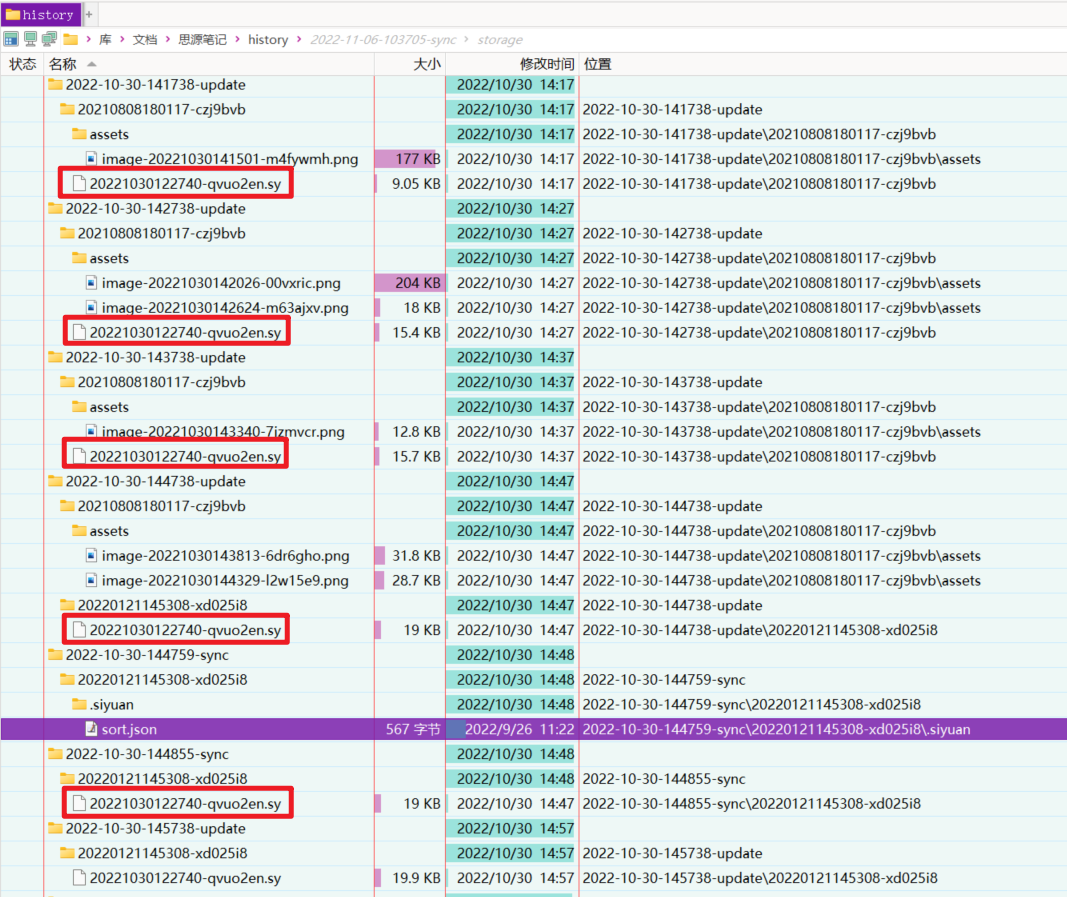
Task: Sort by the 位置 column header
Action: coord(823,64)
